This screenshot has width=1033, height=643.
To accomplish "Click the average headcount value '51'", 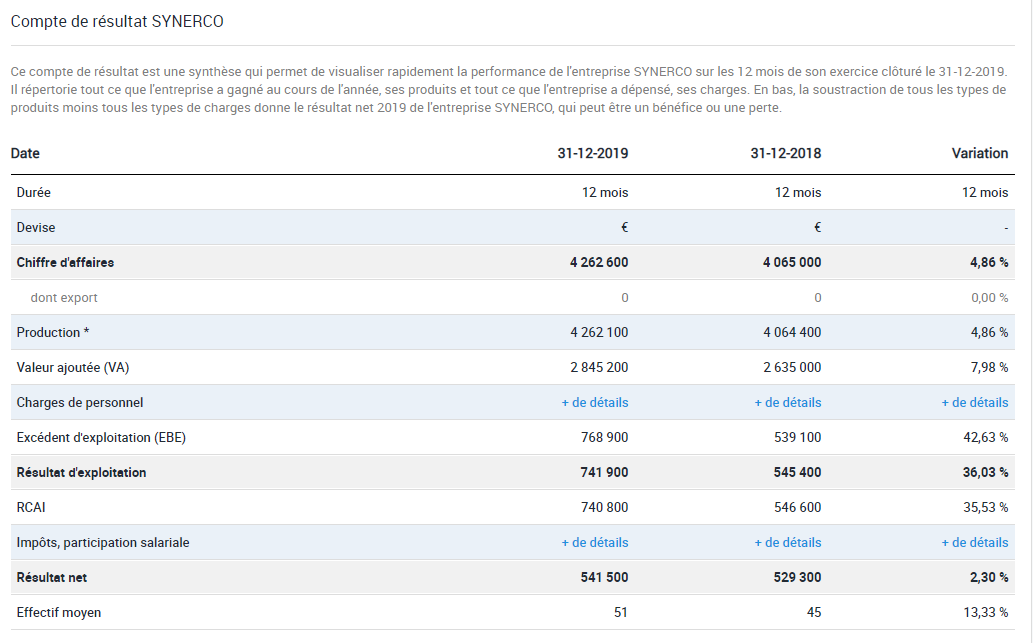I will (621, 613).
